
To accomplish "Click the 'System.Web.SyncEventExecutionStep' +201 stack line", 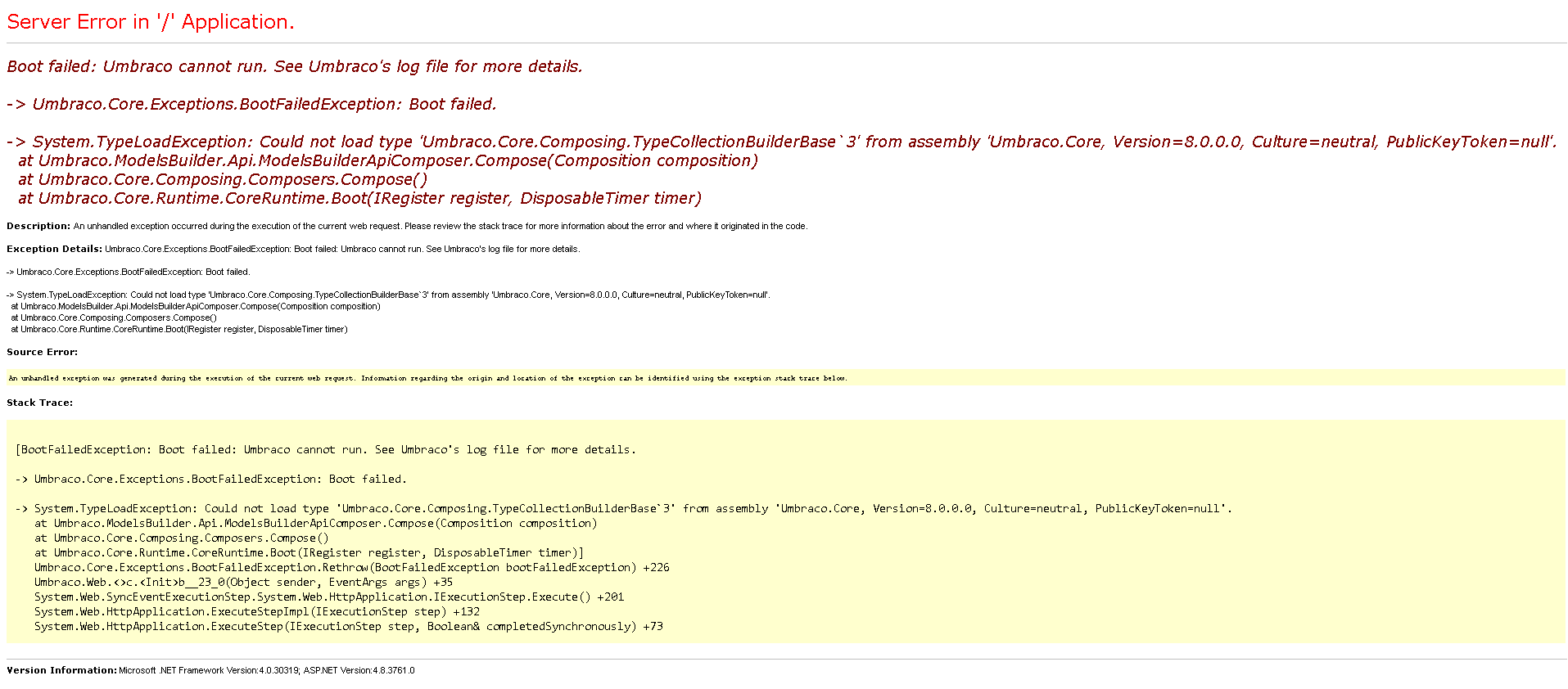I will [x=329, y=597].
